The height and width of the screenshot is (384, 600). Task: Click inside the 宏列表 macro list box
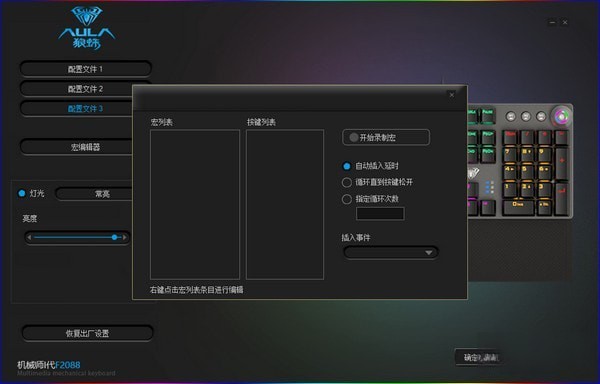coord(195,204)
